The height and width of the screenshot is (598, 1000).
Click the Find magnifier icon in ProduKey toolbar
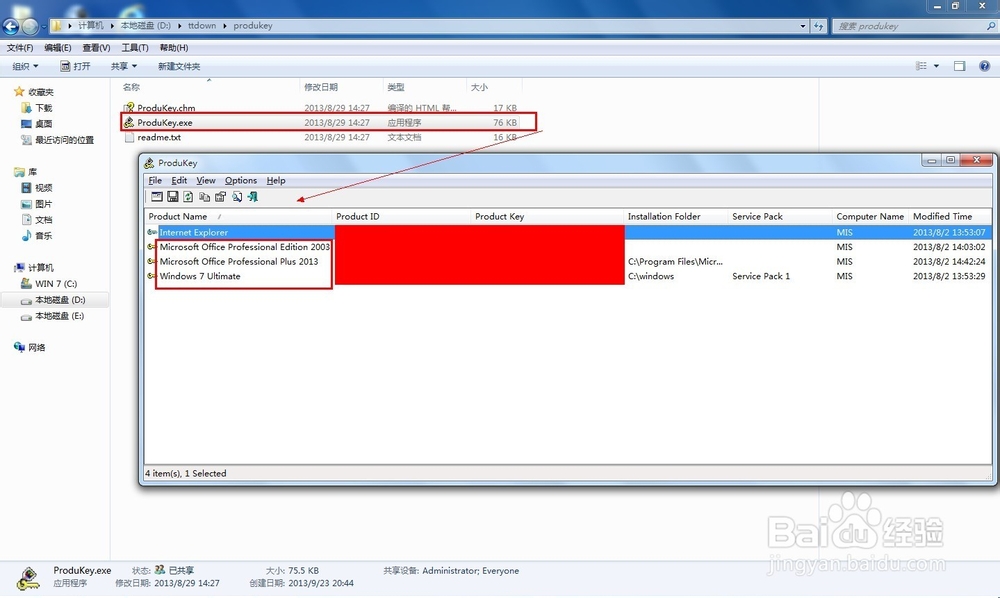237,197
